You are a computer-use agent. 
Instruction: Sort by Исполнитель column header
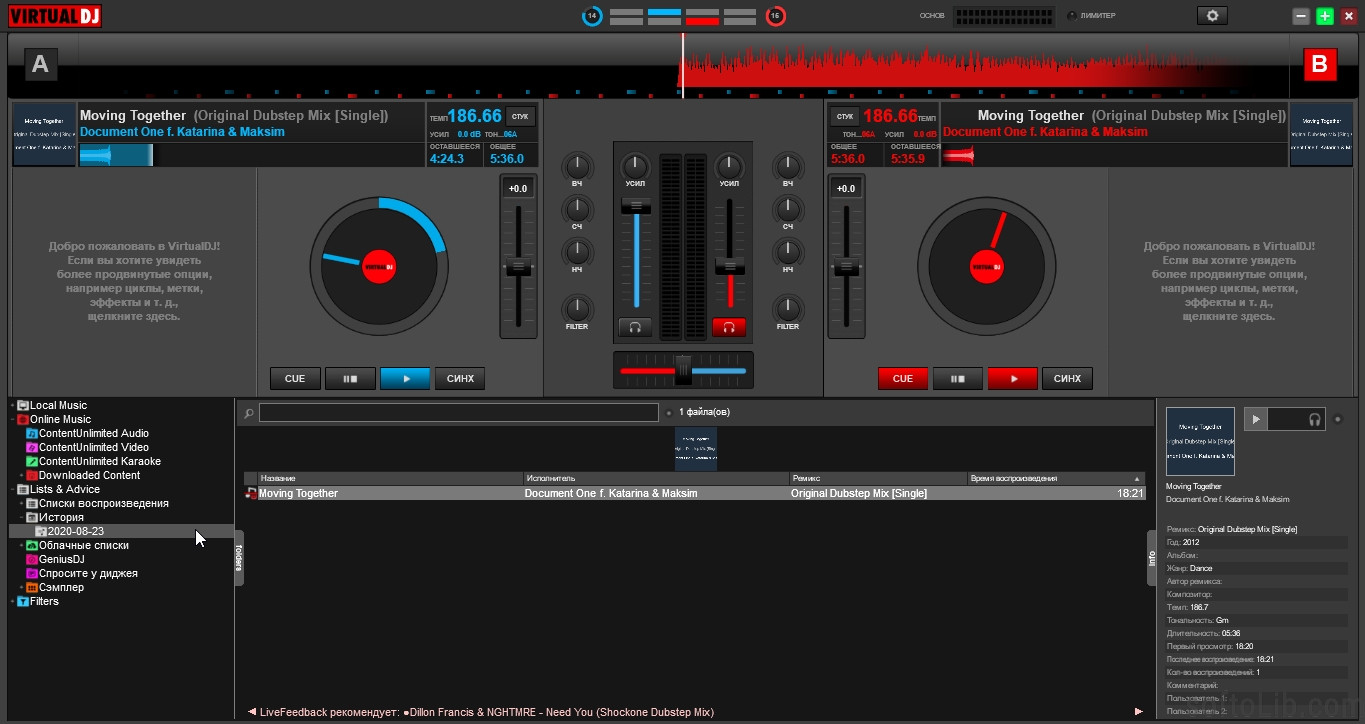point(656,478)
